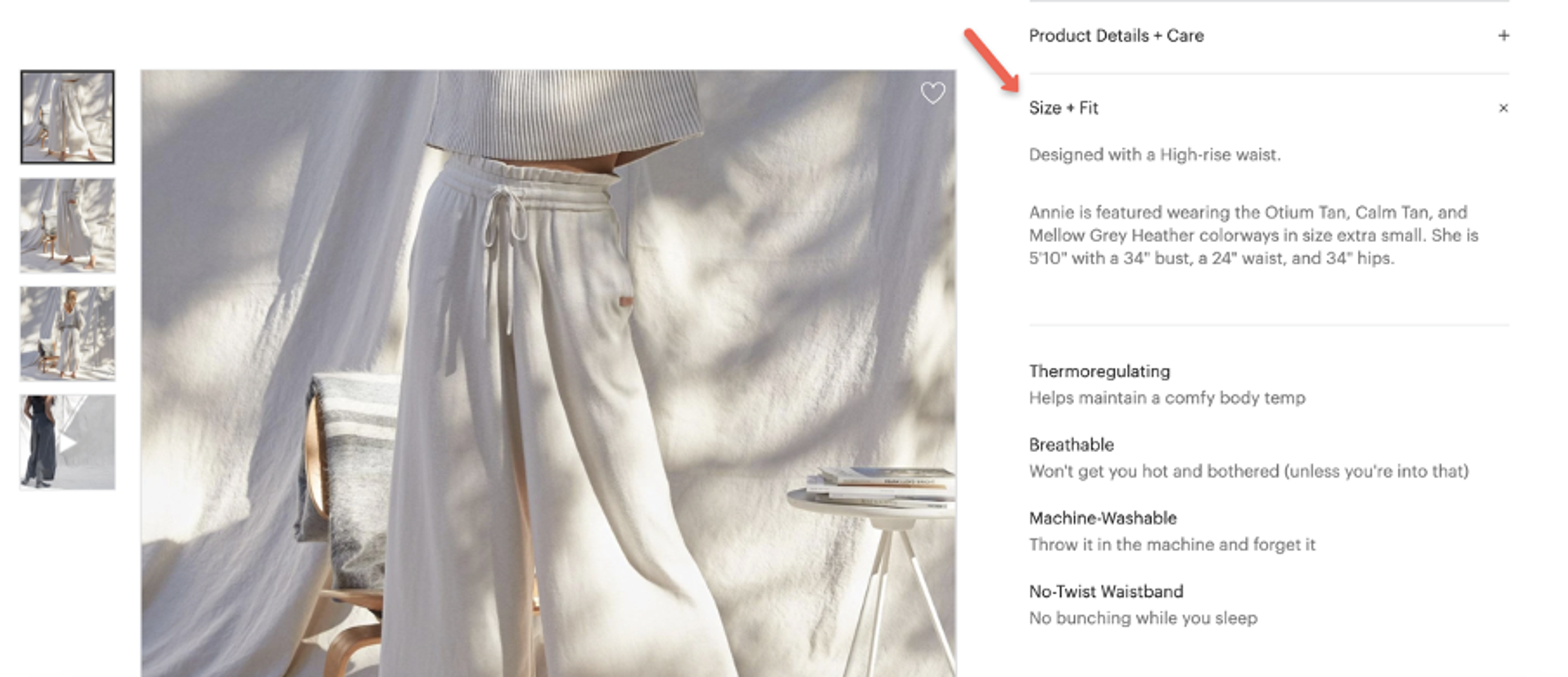Image resolution: width=1568 pixels, height=677 pixels.
Task: Open the main product image of white pants
Action: tap(548, 373)
